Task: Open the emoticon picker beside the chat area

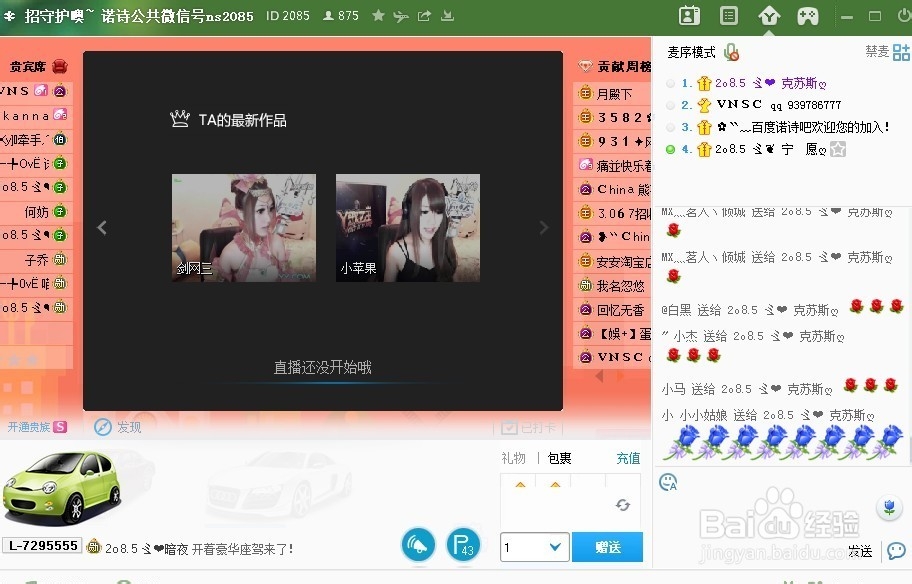Action: (666, 482)
